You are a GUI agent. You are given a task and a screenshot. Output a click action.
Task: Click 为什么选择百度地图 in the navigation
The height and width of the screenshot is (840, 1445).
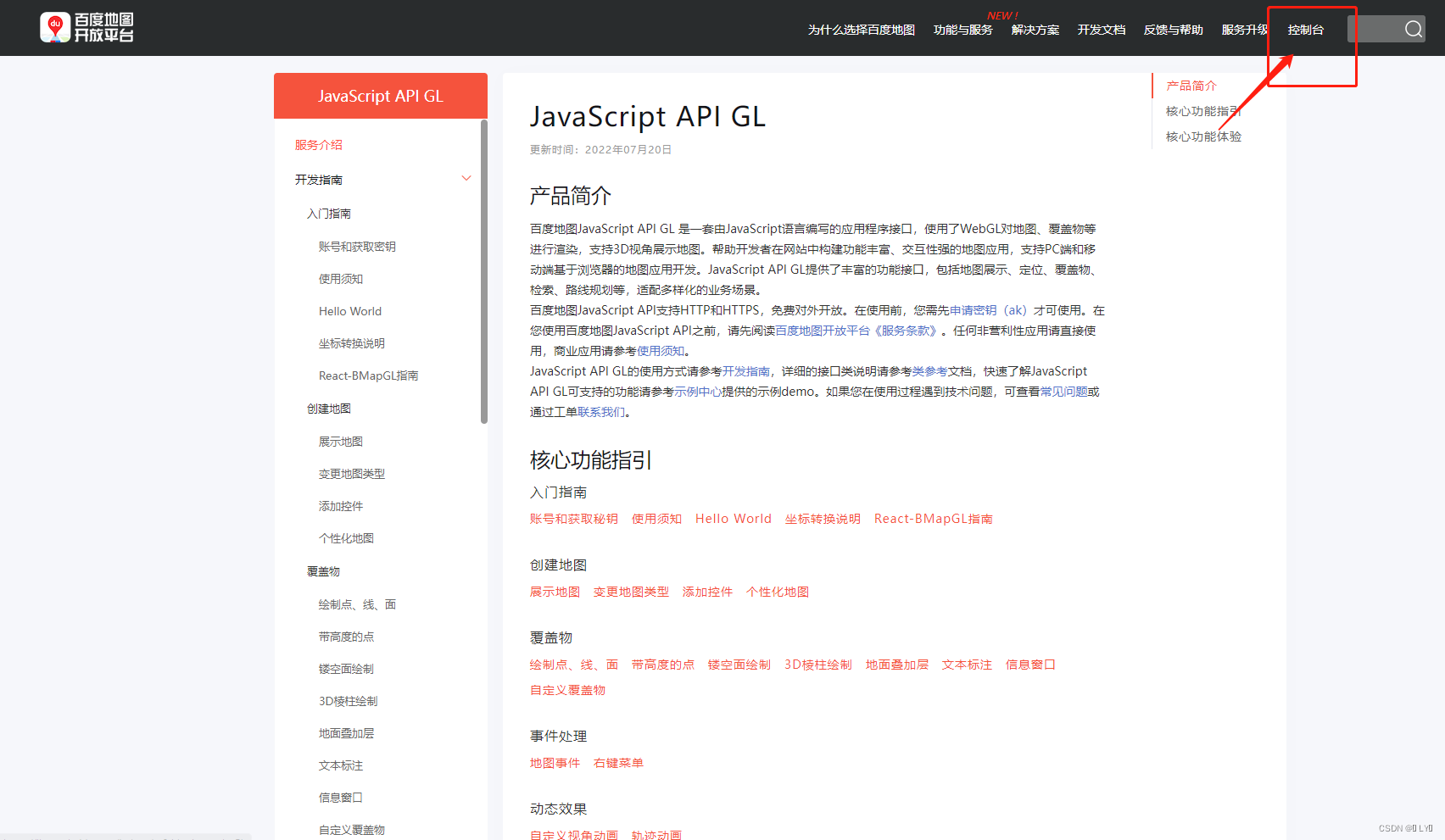(x=860, y=29)
